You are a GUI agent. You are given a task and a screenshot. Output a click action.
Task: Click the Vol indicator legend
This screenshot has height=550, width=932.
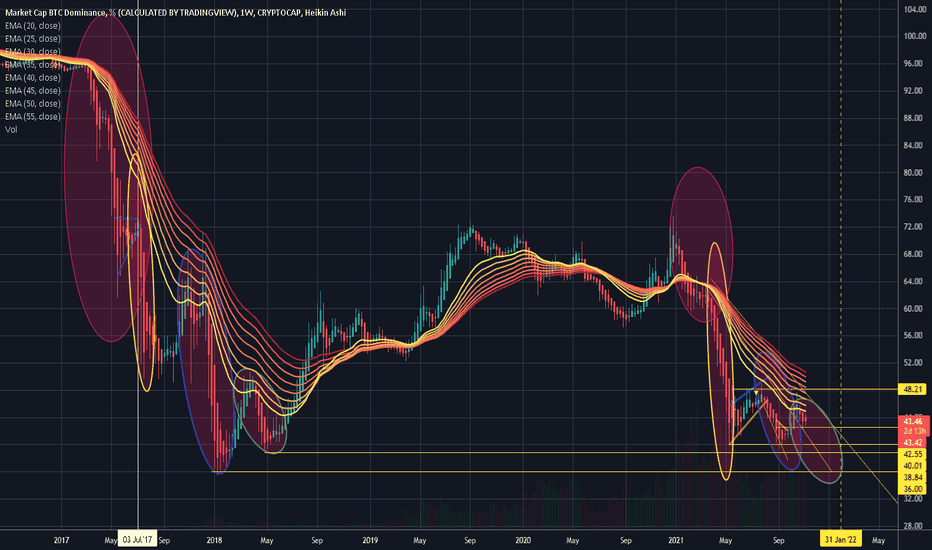pyautogui.click(x=11, y=130)
